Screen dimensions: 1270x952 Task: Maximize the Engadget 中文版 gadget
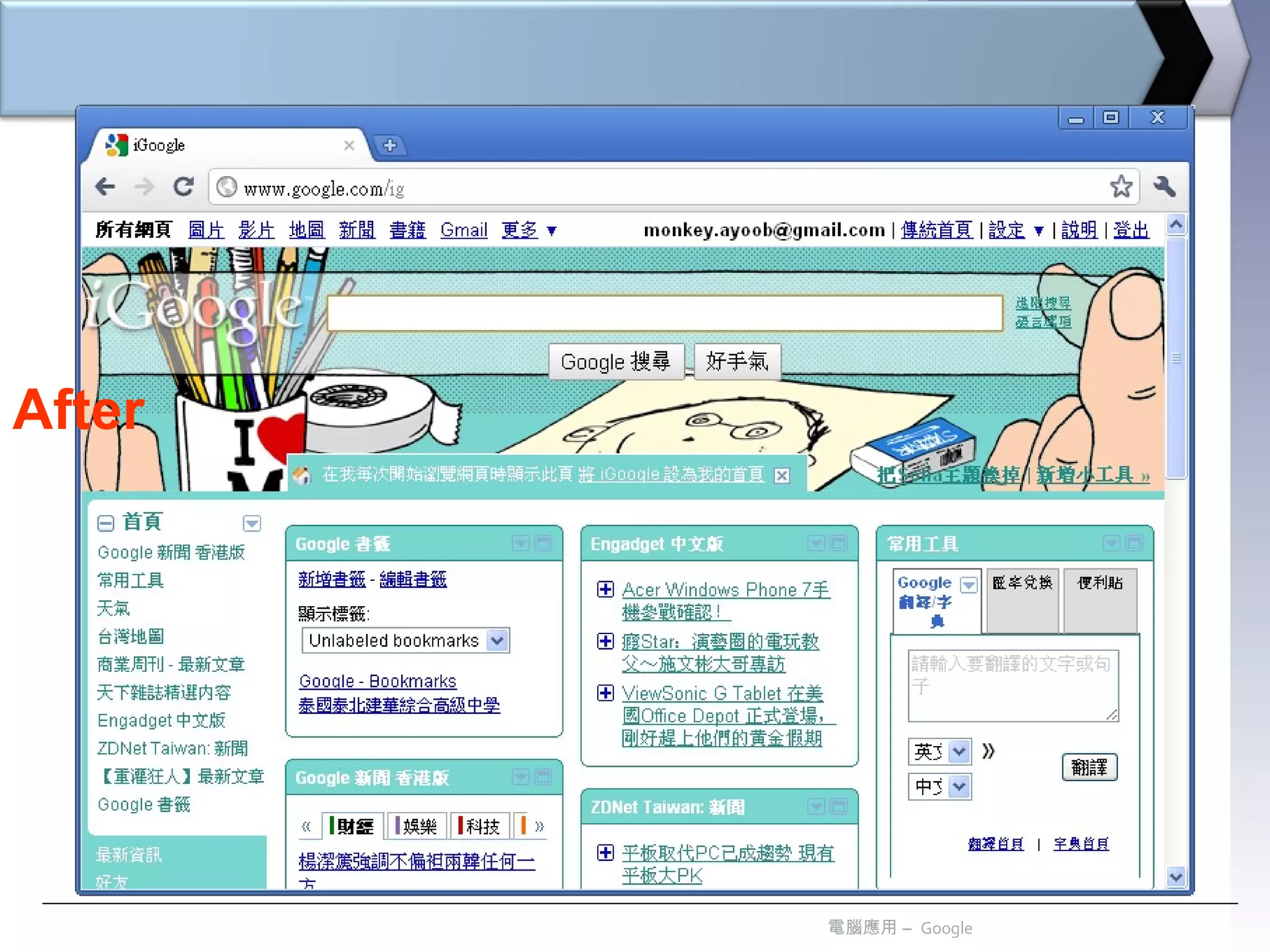(838, 544)
